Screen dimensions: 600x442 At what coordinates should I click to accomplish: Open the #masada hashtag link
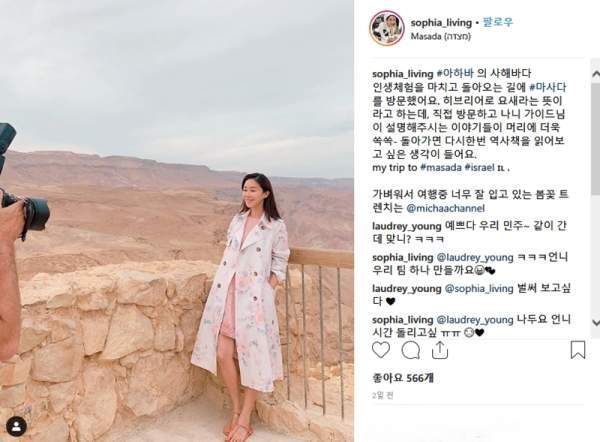click(440, 168)
